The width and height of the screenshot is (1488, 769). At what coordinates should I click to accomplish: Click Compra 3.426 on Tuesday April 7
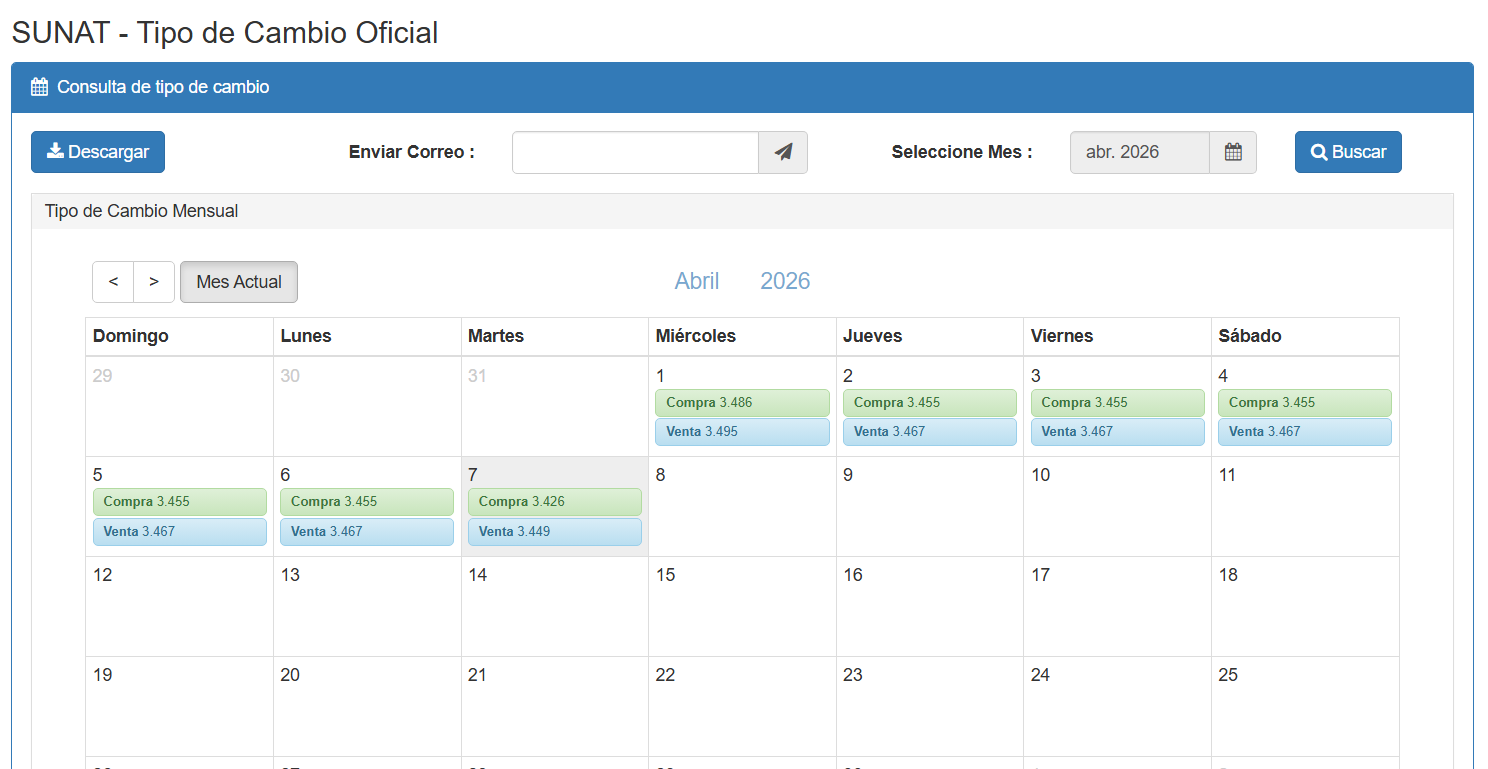click(554, 502)
